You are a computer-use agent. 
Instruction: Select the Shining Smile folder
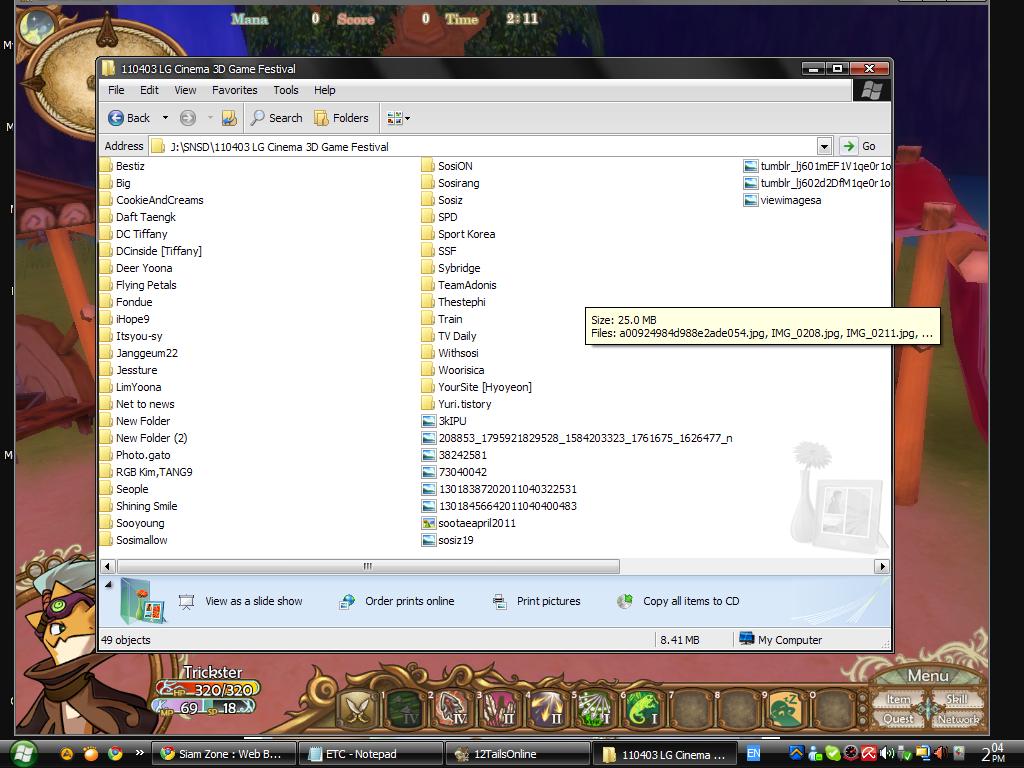click(x=140, y=505)
